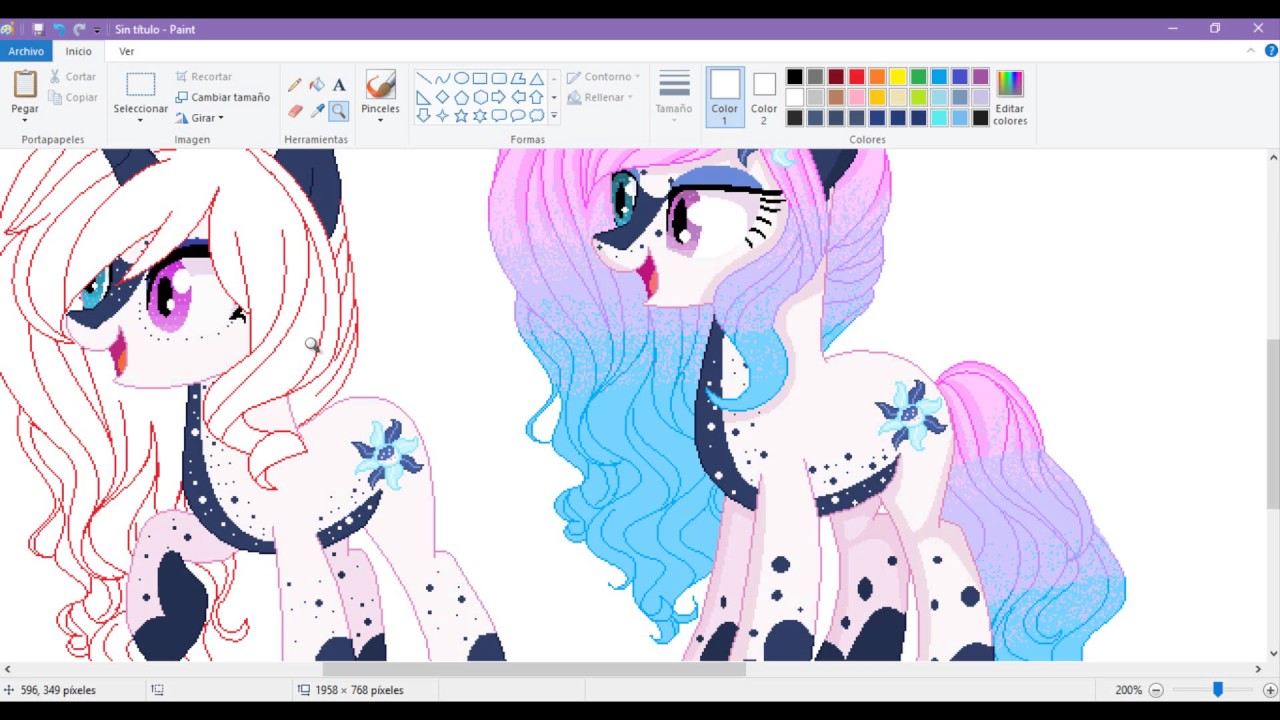Choose the Down arrow shape
Screen dimensions: 1280x720
[x=423, y=116]
